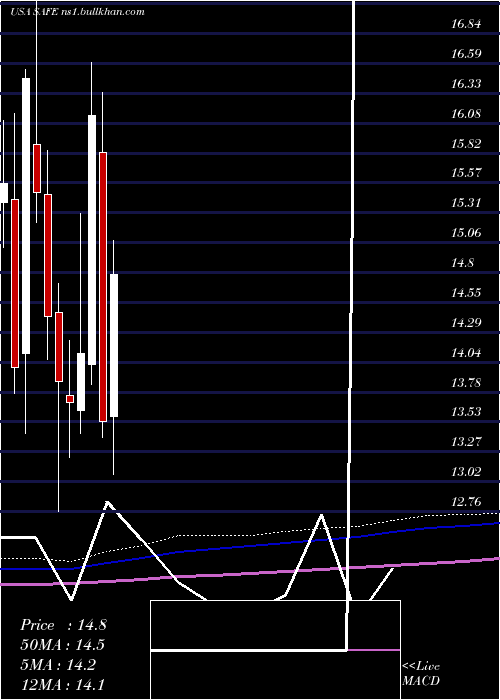This screenshot has height=700, width=500.
Task: Click the Price : 14.8 readout
Action: [x=63, y=625]
